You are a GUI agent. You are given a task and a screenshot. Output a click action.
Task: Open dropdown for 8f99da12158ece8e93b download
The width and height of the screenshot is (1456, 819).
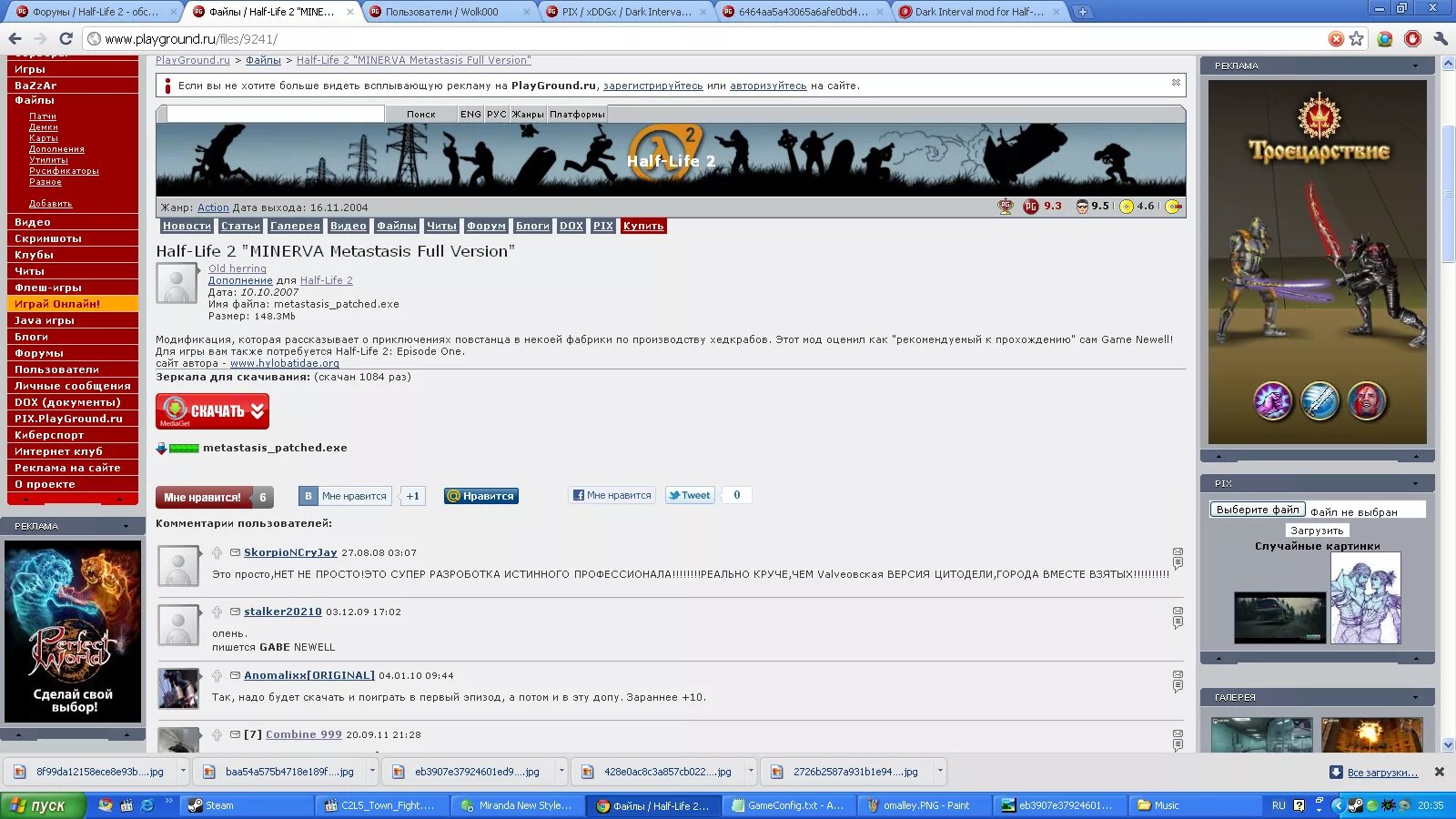point(183,771)
